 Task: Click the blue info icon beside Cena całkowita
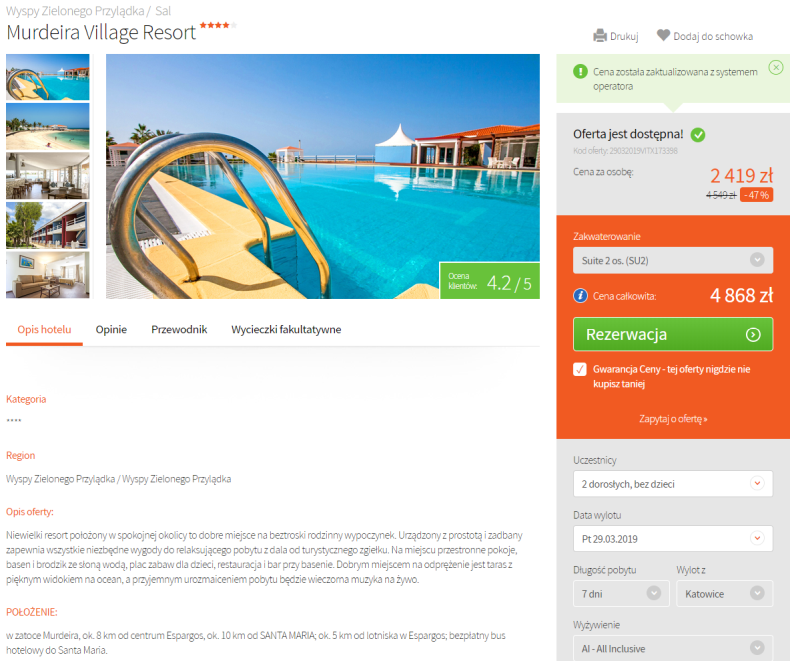tap(580, 296)
